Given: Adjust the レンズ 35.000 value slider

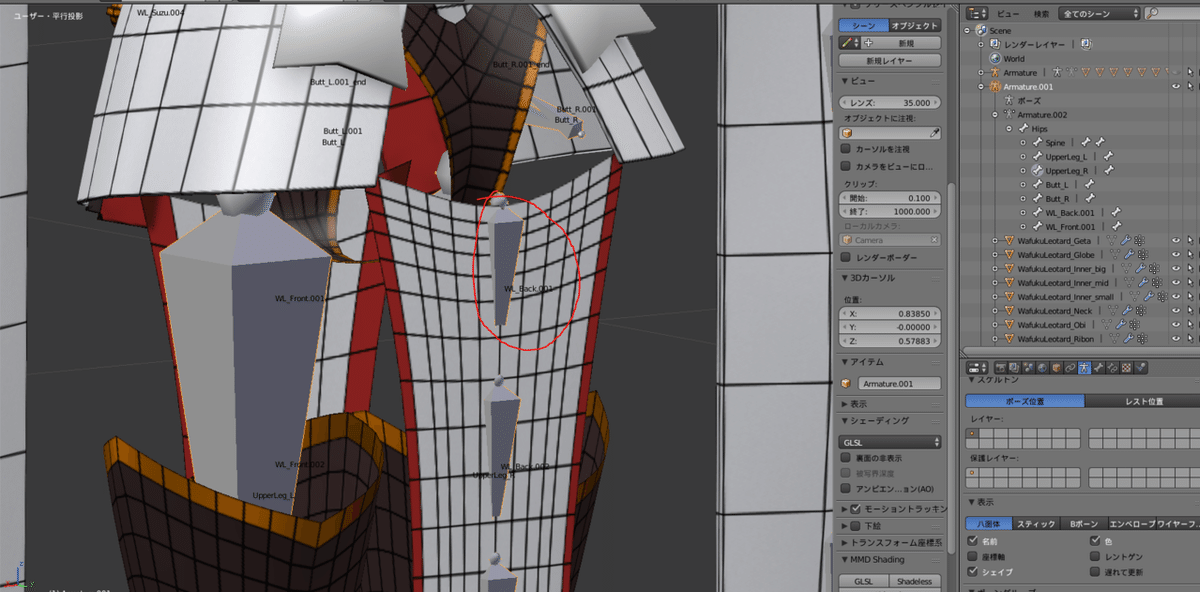Looking at the screenshot, I should point(890,103).
